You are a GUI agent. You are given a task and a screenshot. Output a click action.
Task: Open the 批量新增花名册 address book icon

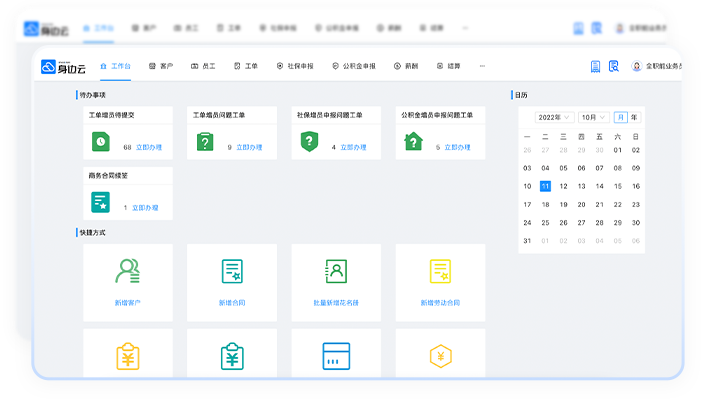pyautogui.click(x=336, y=271)
